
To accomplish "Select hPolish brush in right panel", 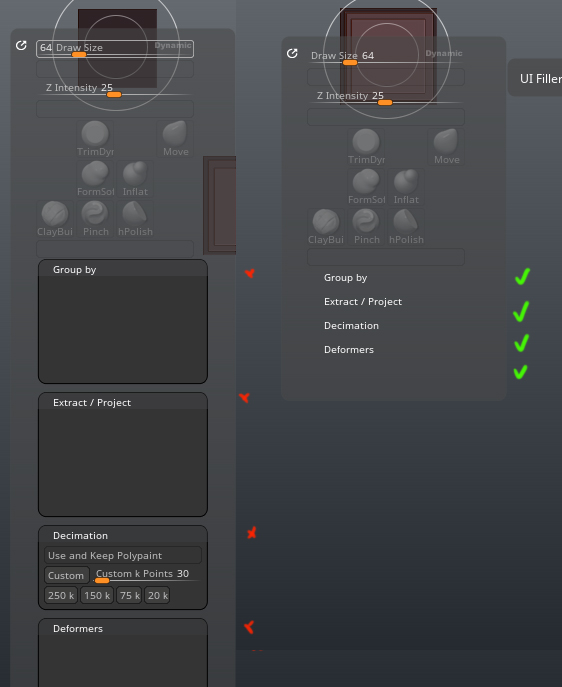I will point(406,227).
